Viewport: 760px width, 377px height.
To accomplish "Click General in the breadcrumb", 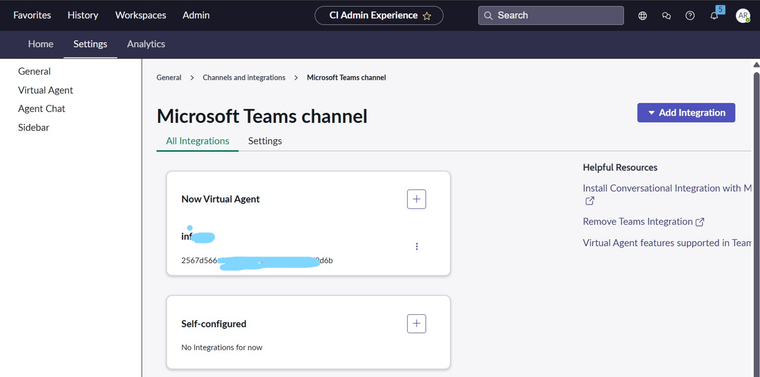I will click(169, 78).
